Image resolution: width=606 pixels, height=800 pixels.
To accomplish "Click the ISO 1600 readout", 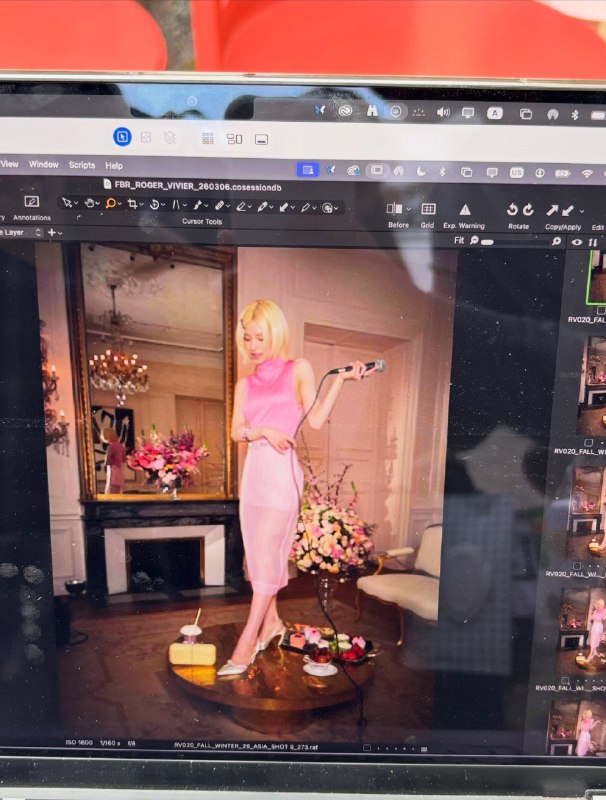I will 79,742.
